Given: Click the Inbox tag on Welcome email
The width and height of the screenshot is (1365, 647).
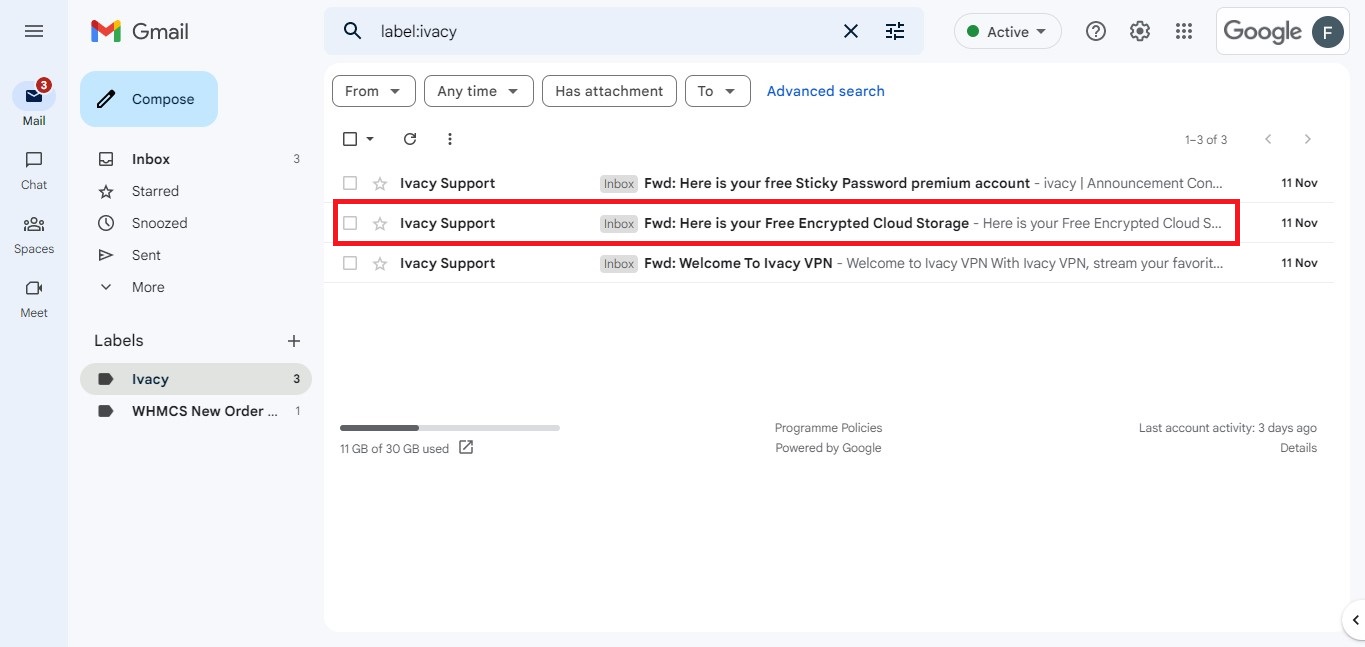Looking at the screenshot, I should [619, 264].
